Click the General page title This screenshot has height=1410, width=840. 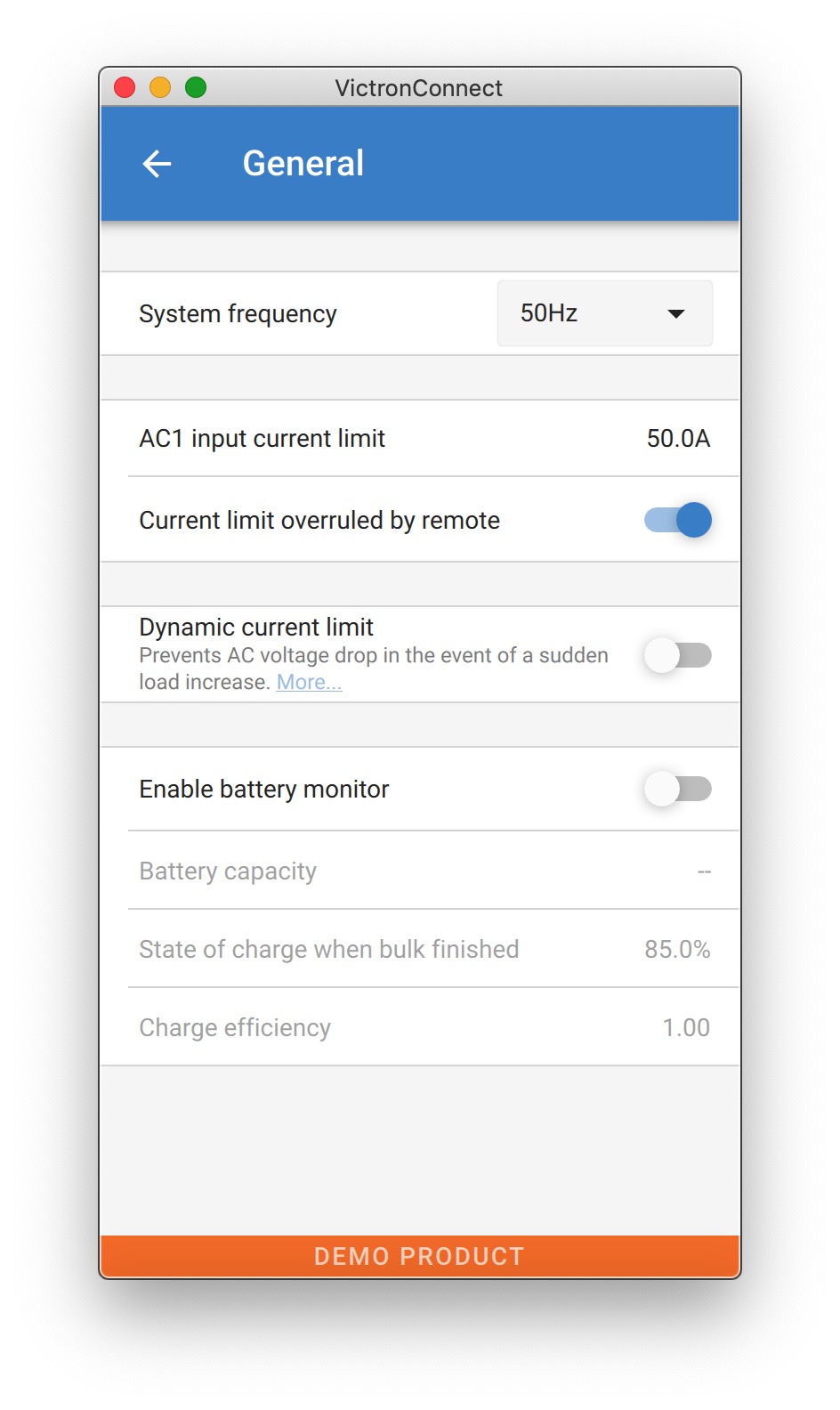point(303,164)
